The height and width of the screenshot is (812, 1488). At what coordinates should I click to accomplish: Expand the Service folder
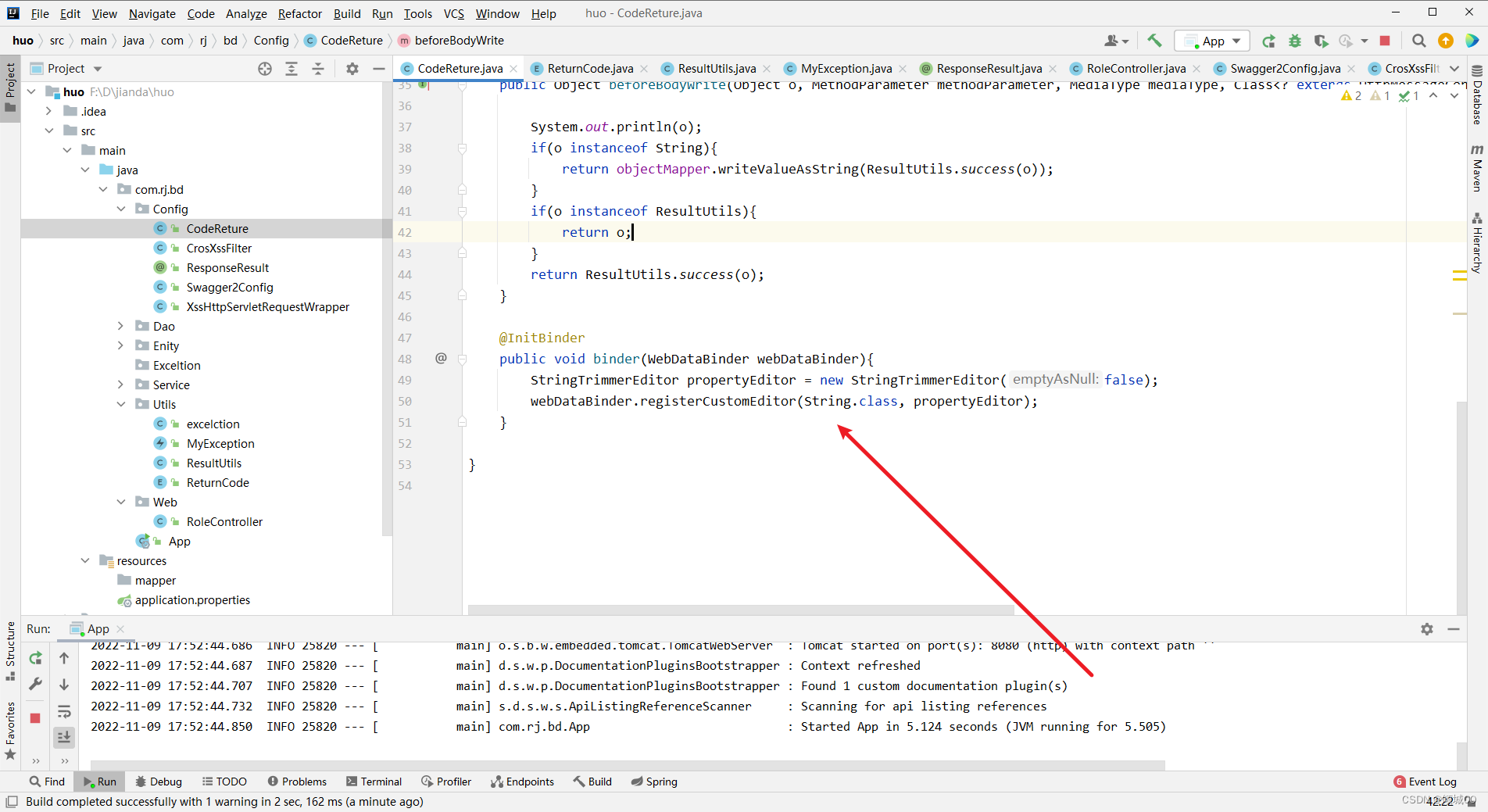coord(121,385)
